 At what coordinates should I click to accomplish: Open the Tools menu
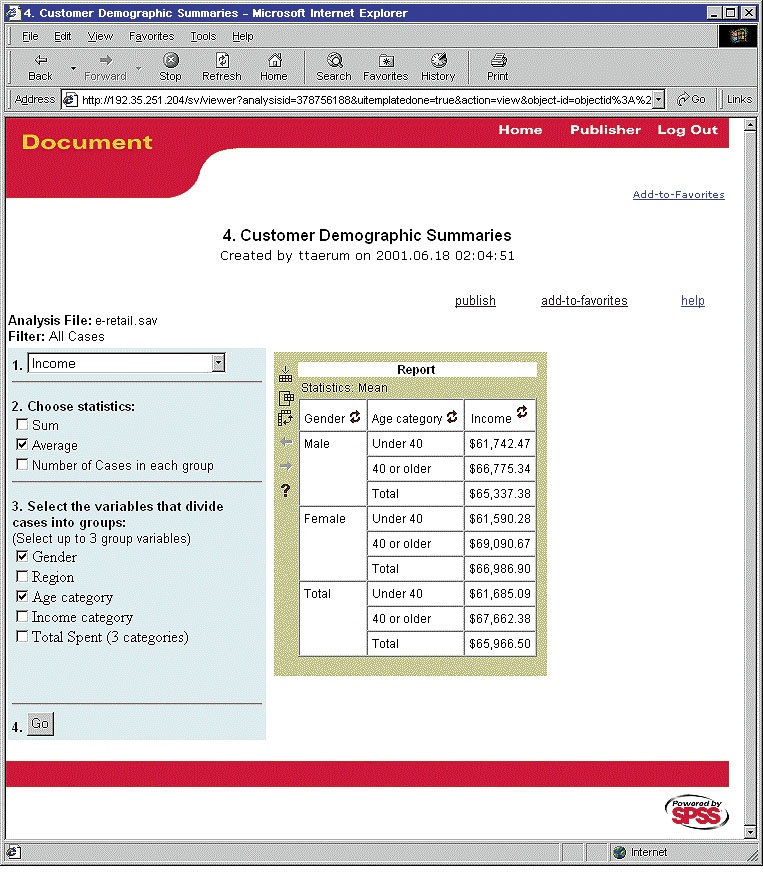click(x=203, y=36)
